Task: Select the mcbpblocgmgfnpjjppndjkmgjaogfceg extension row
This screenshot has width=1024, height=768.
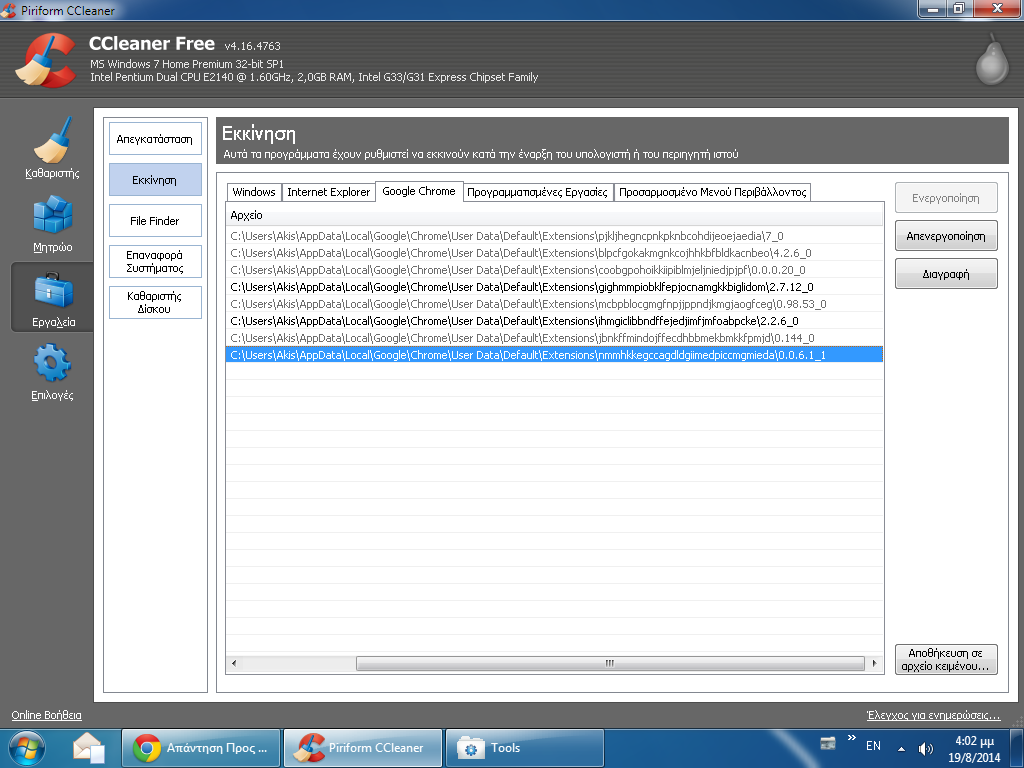Action: pos(554,304)
